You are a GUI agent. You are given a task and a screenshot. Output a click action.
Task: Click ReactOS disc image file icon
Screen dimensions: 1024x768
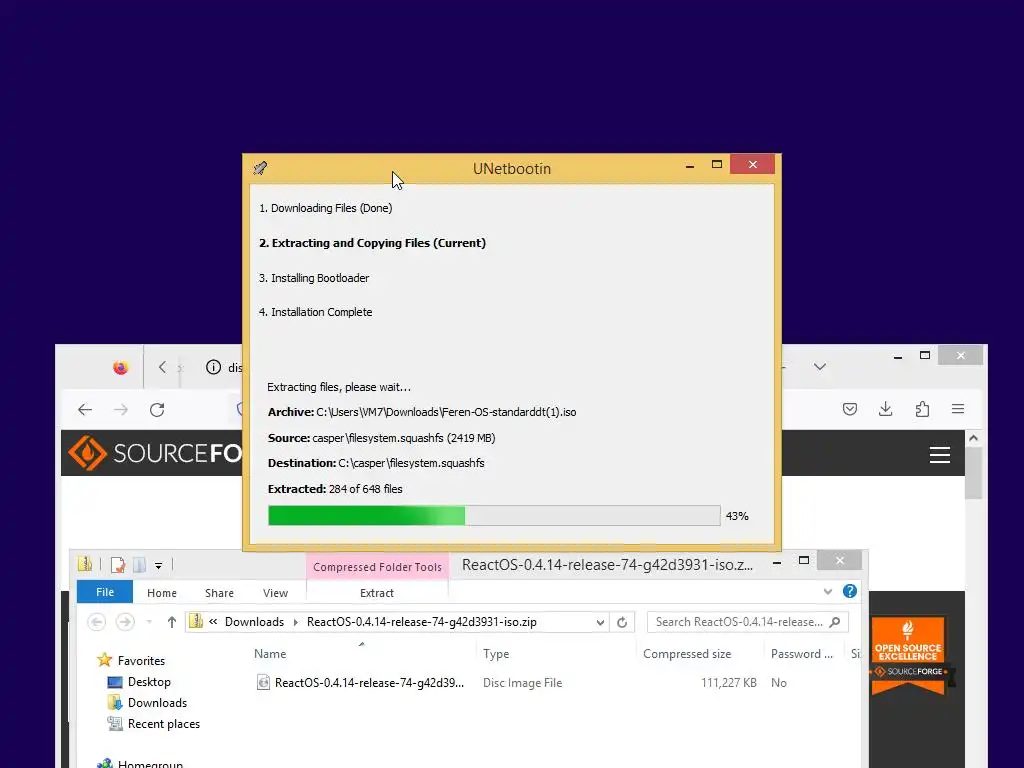(263, 682)
